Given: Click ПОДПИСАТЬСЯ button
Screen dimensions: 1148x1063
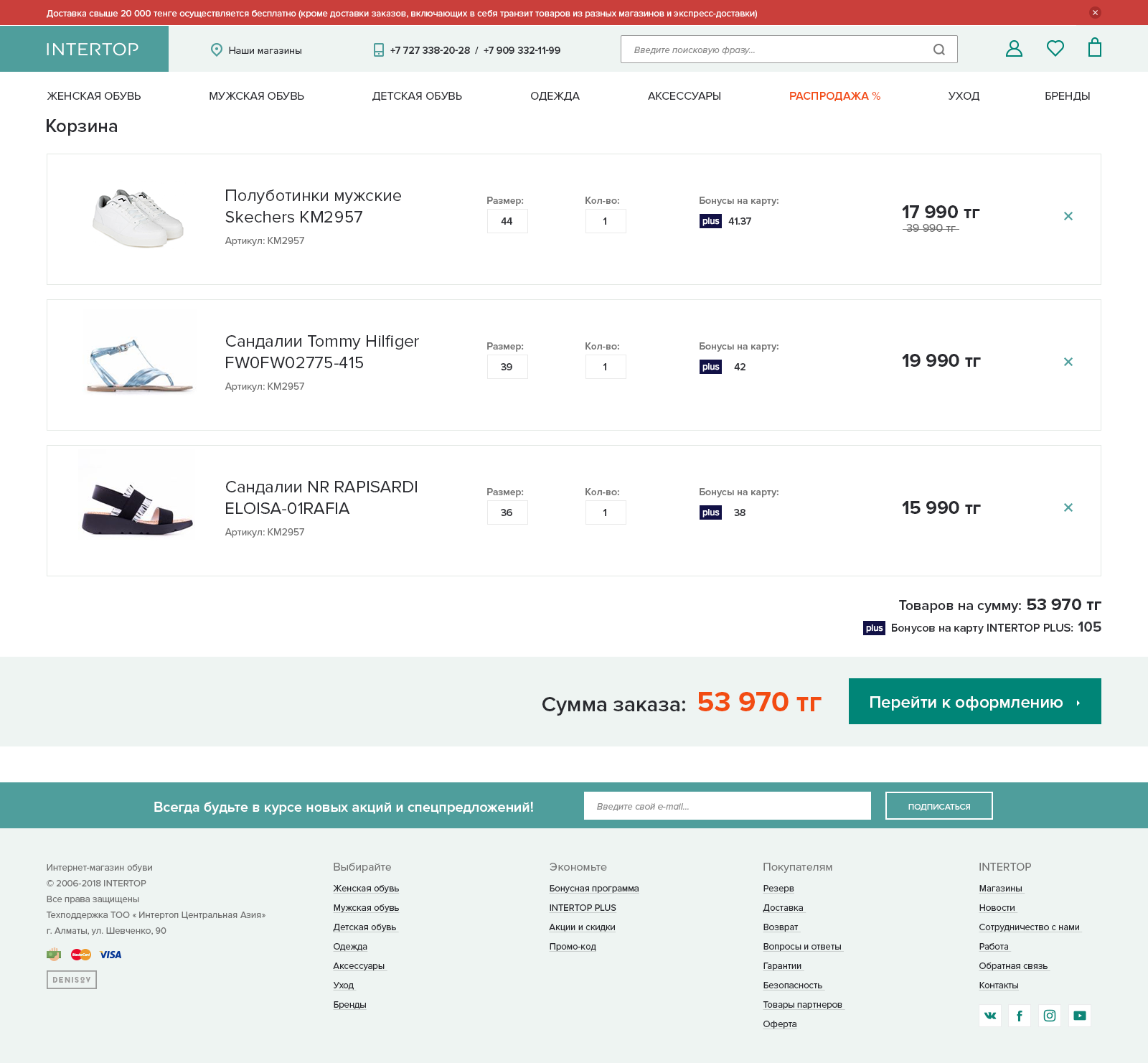Looking at the screenshot, I should point(939,806).
